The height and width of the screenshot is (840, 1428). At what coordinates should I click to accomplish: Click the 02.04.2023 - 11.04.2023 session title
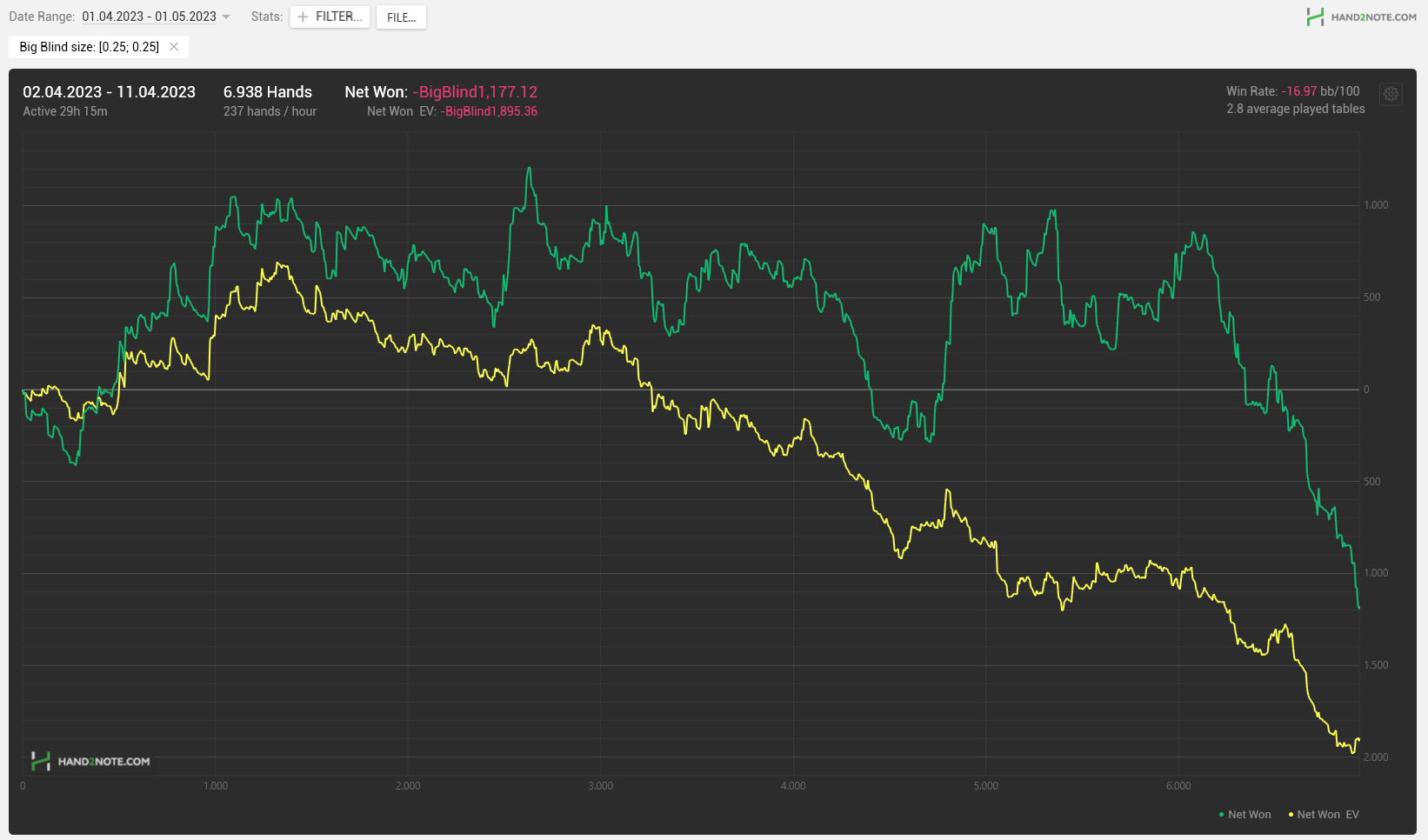click(x=110, y=92)
